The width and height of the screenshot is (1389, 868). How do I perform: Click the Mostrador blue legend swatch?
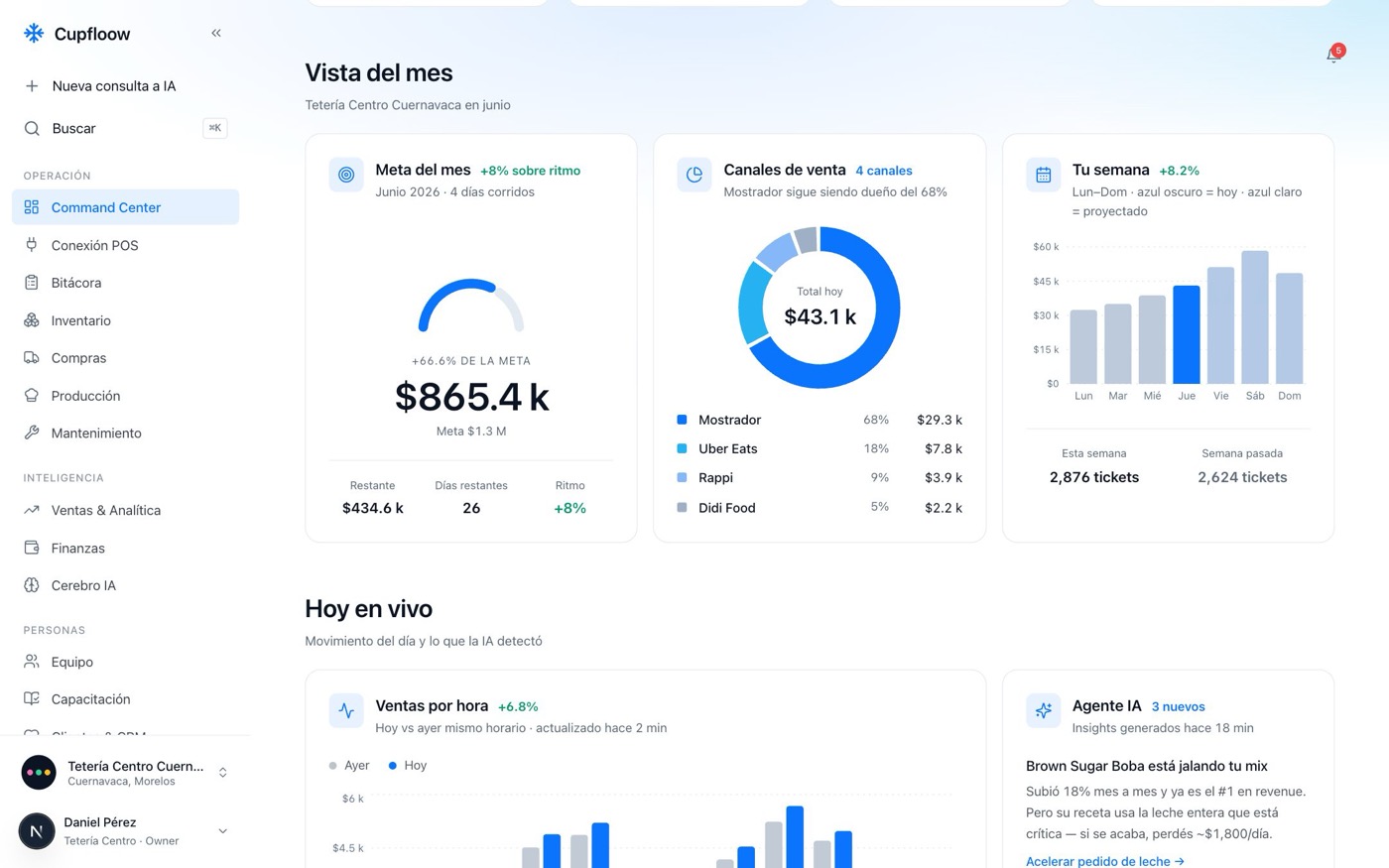(x=682, y=420)
